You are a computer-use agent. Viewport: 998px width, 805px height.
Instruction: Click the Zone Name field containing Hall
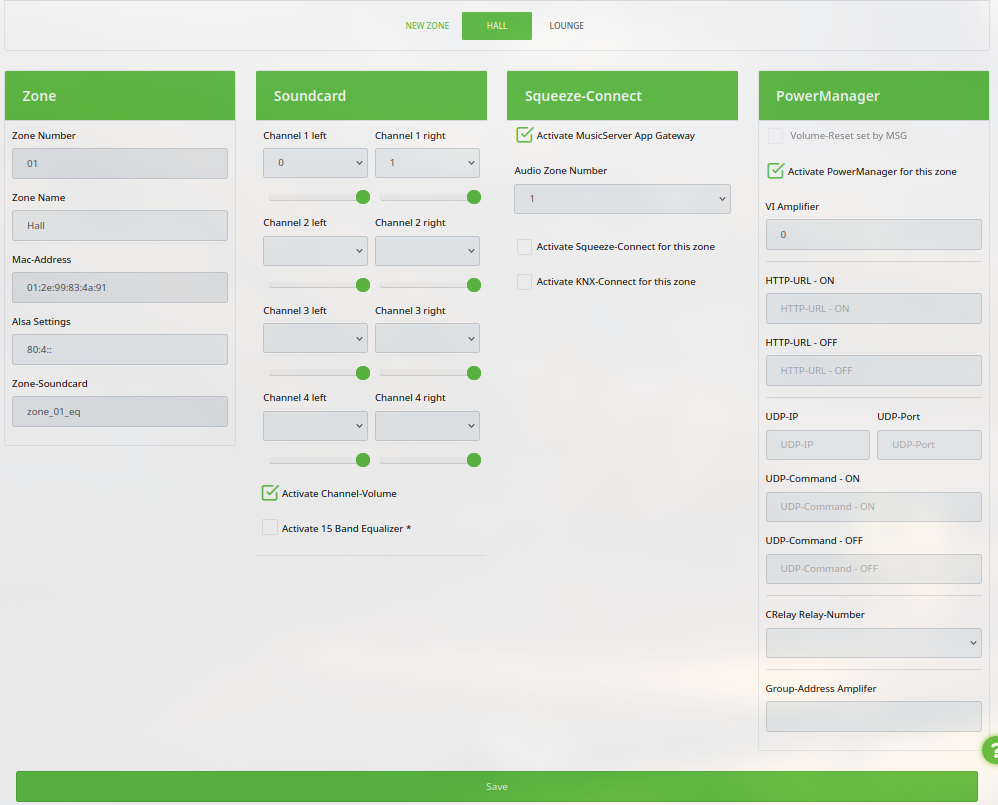click(x=120, y=225)
